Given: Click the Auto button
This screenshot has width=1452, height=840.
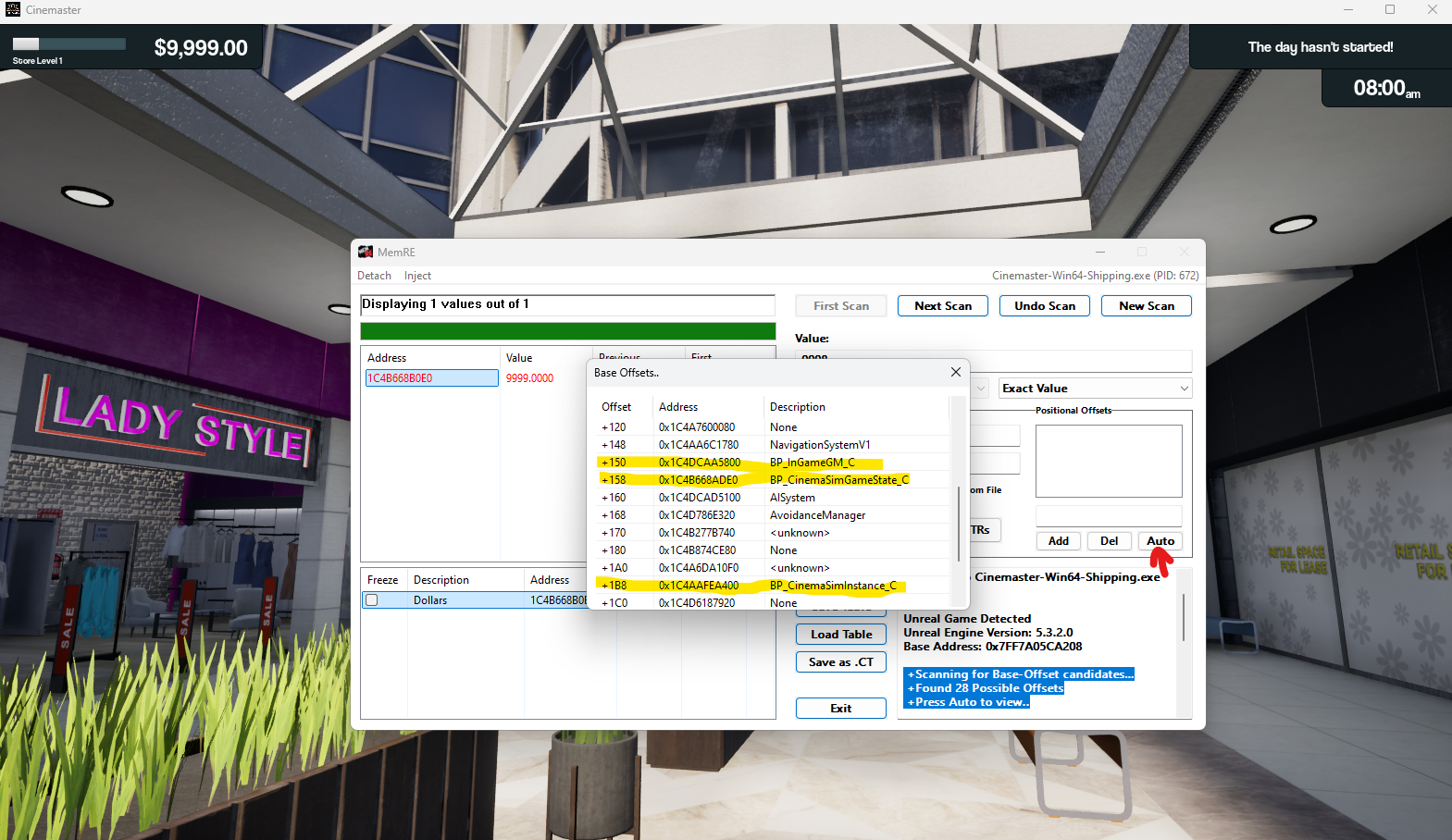Looking at the screenshot, I should click(x=1160, y=541).
